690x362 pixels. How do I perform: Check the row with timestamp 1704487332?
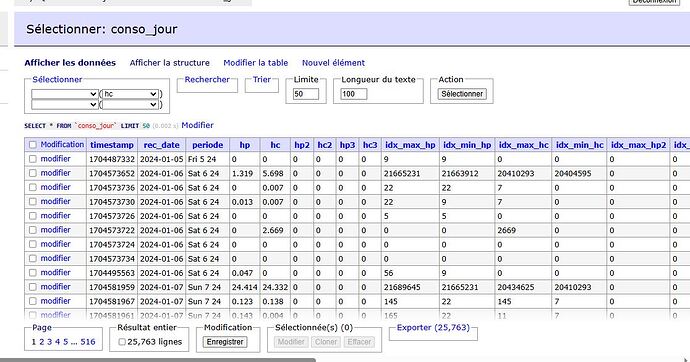(x=33, y=159)
